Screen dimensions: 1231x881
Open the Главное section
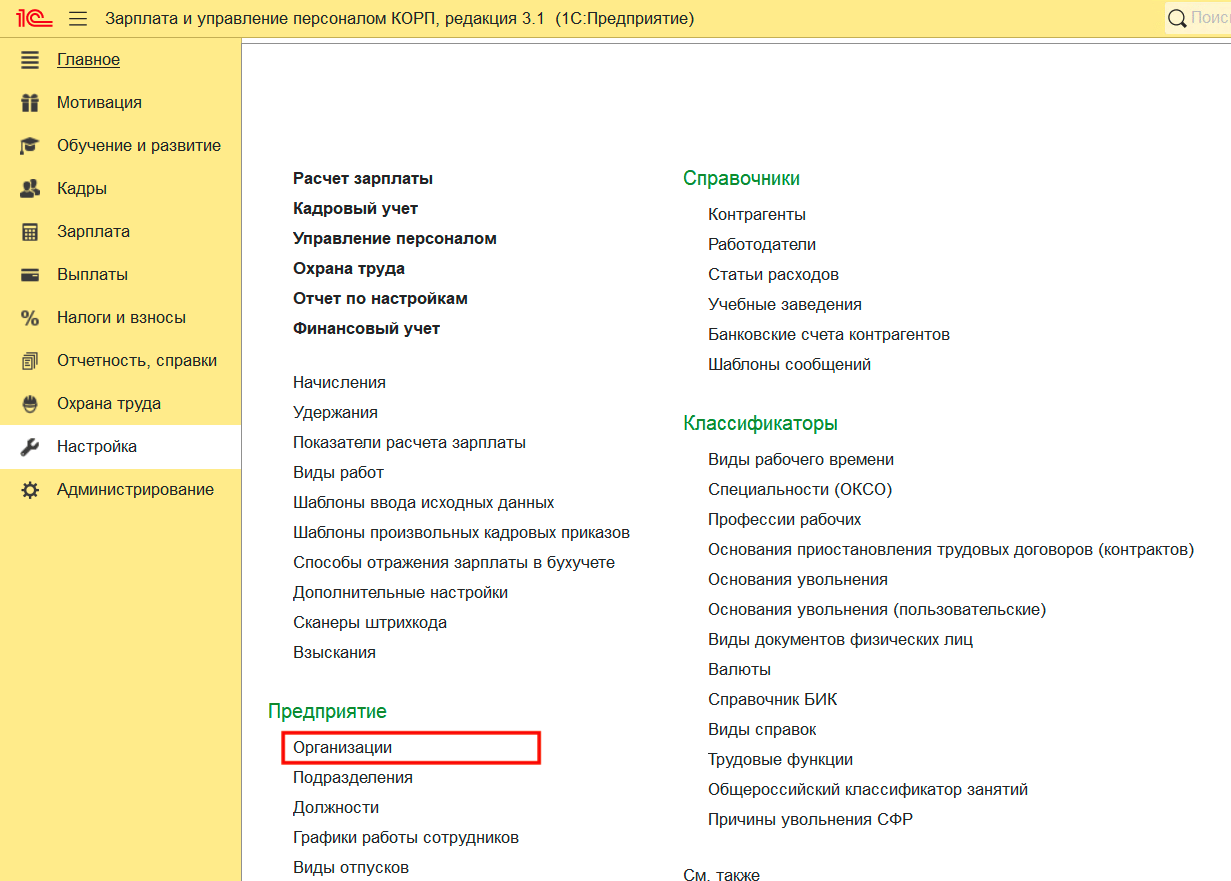tap(88, 60)
